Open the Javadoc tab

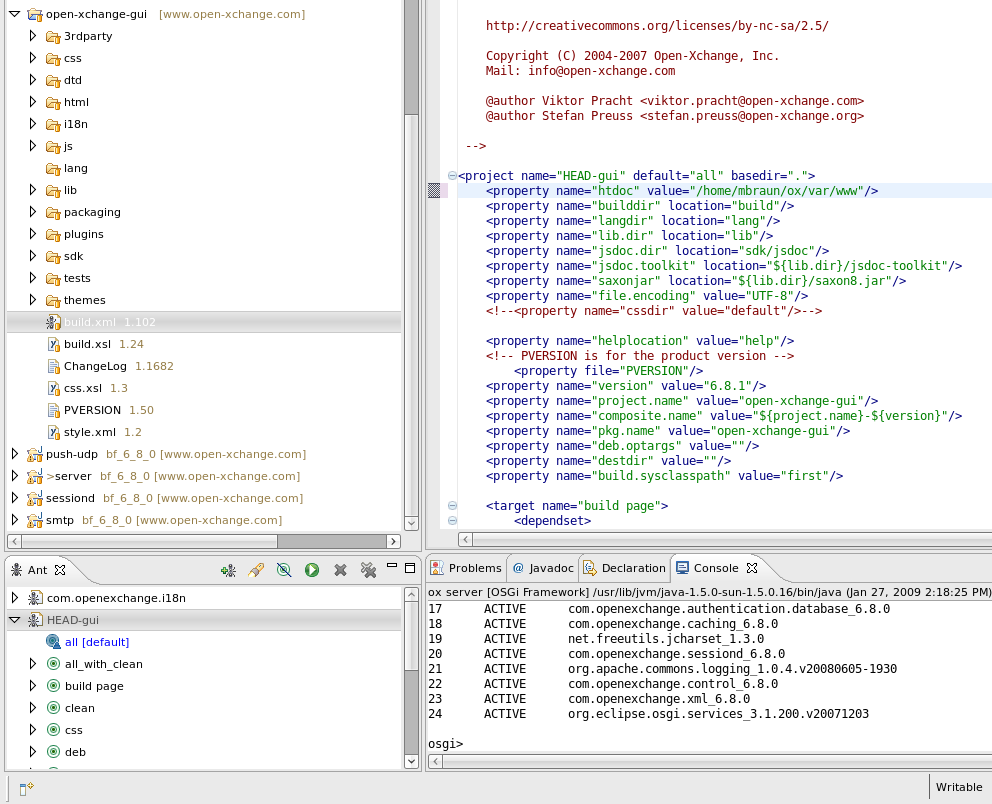(x=544, y=568)
